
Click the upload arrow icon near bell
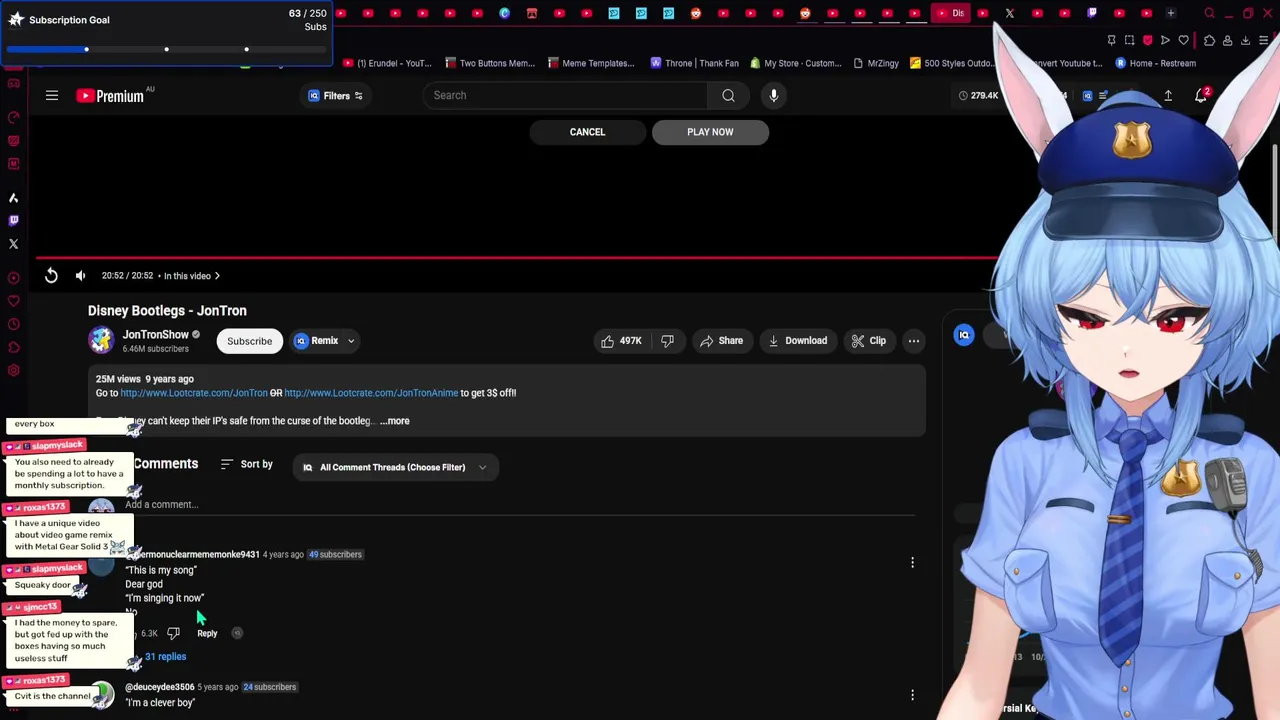(x=1168, y=96)
